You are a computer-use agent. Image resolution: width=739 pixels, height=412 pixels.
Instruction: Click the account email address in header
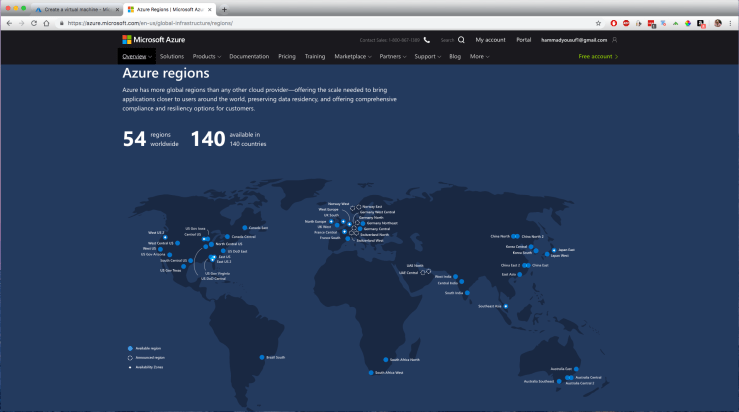[x=574, y=40]
